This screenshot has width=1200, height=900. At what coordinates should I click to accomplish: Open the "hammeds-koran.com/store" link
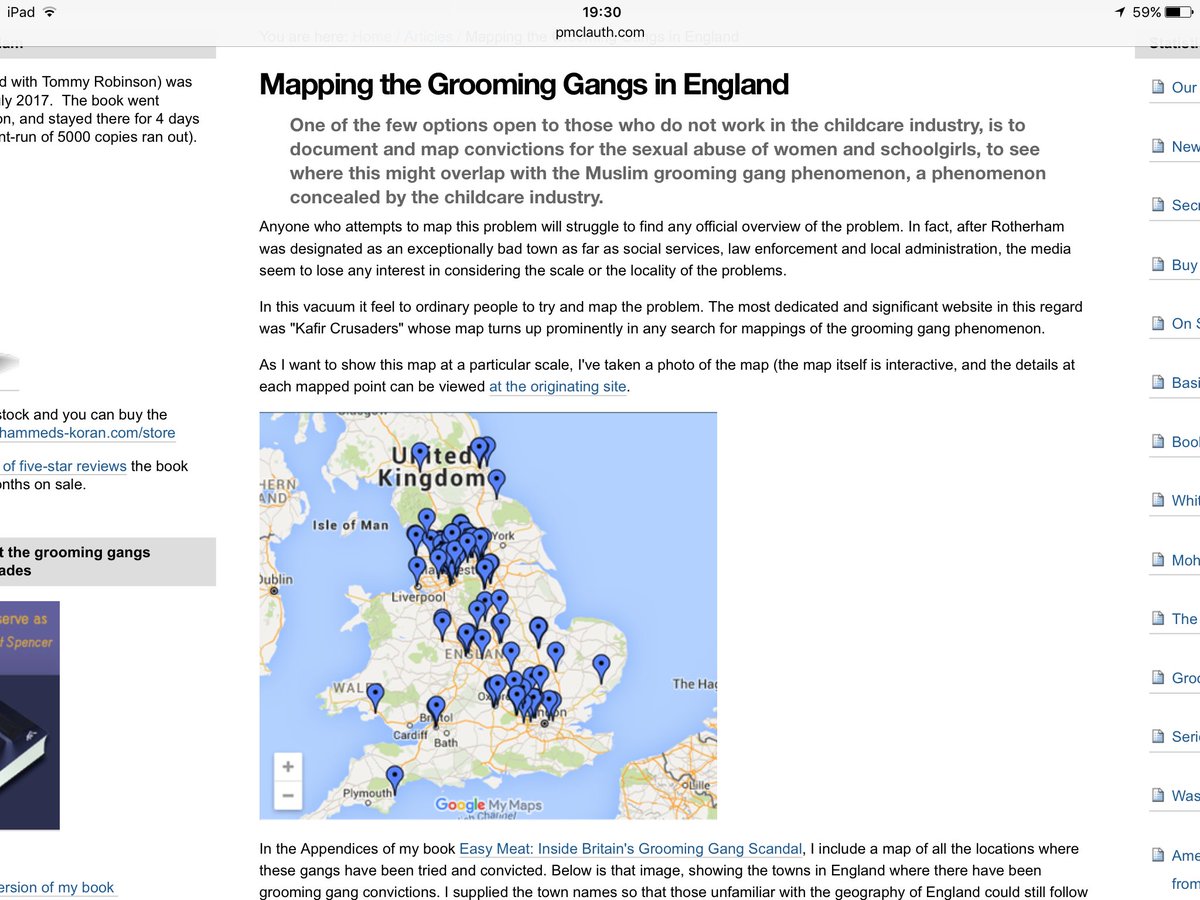pyautogui.click(x=88, y=433)
